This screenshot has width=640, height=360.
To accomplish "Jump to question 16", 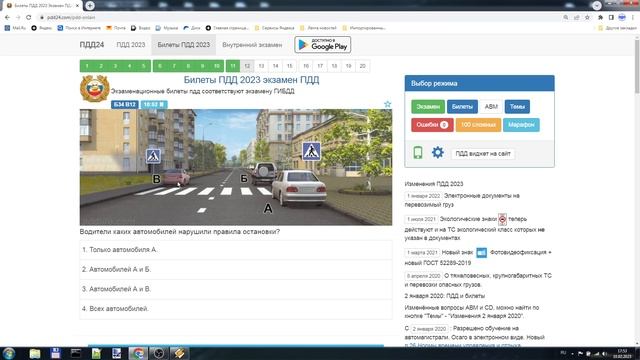I will click(306, 66).
